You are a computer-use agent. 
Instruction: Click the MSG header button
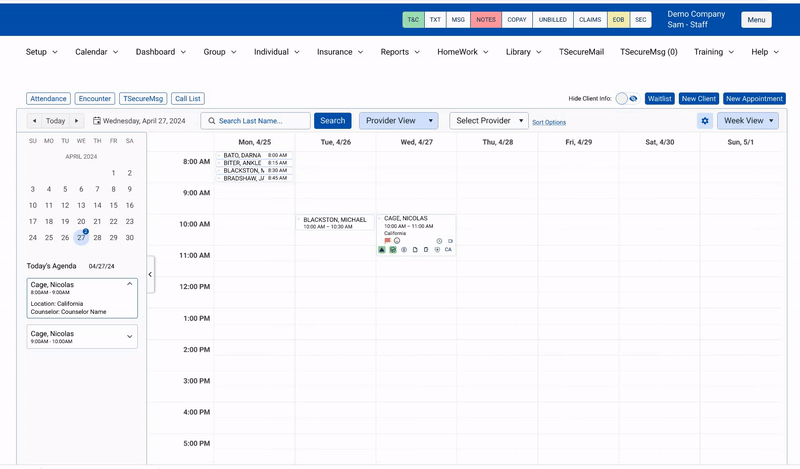[x=458, y=20]
